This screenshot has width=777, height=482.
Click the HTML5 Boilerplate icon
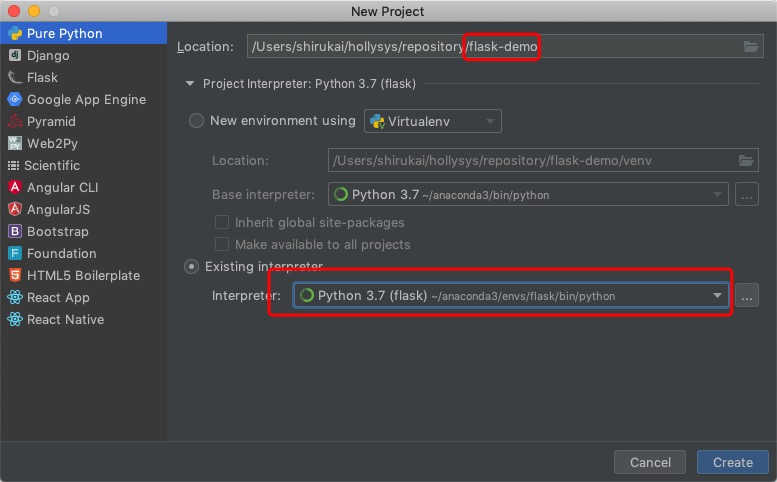(x=15, y=275)
